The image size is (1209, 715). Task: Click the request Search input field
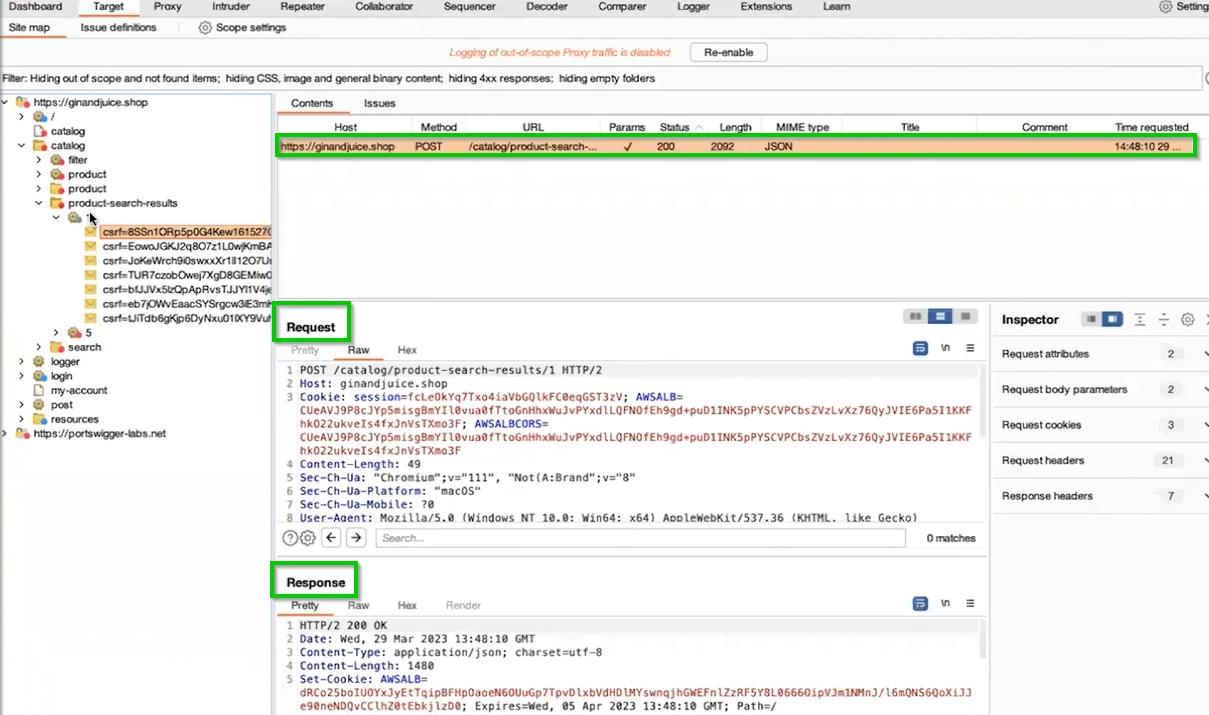tap(640, 538)
